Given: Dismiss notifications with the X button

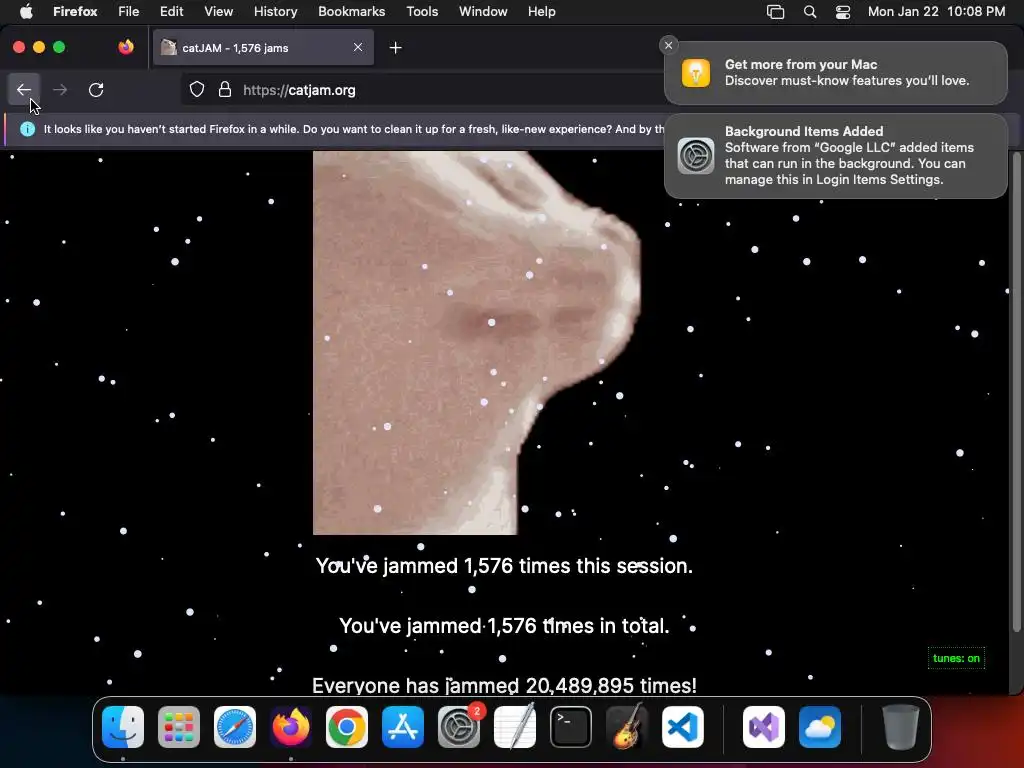Looking at the screenshot, I should tap(668, 45).
